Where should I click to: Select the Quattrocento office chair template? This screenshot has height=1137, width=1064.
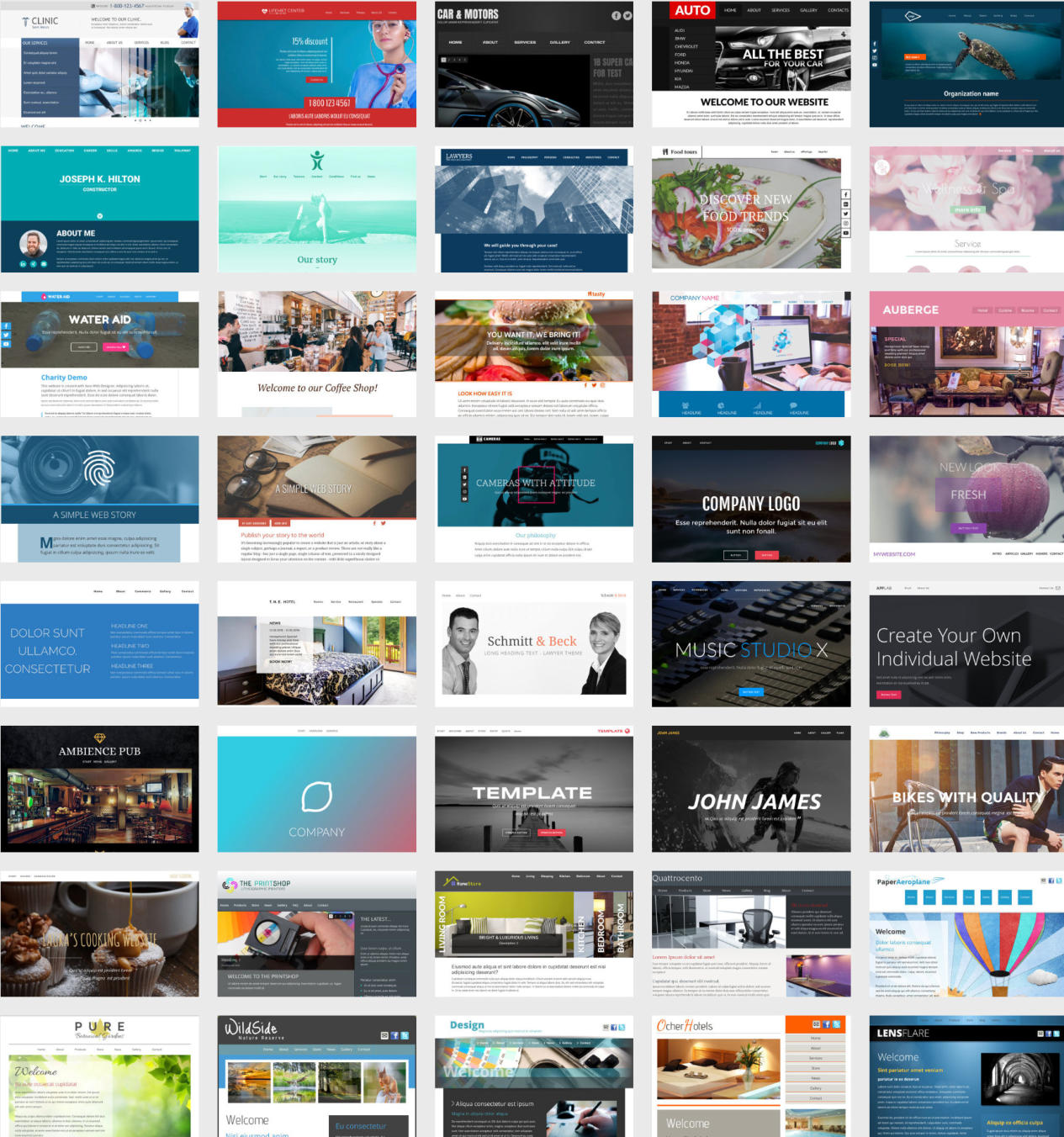[751, 934]
